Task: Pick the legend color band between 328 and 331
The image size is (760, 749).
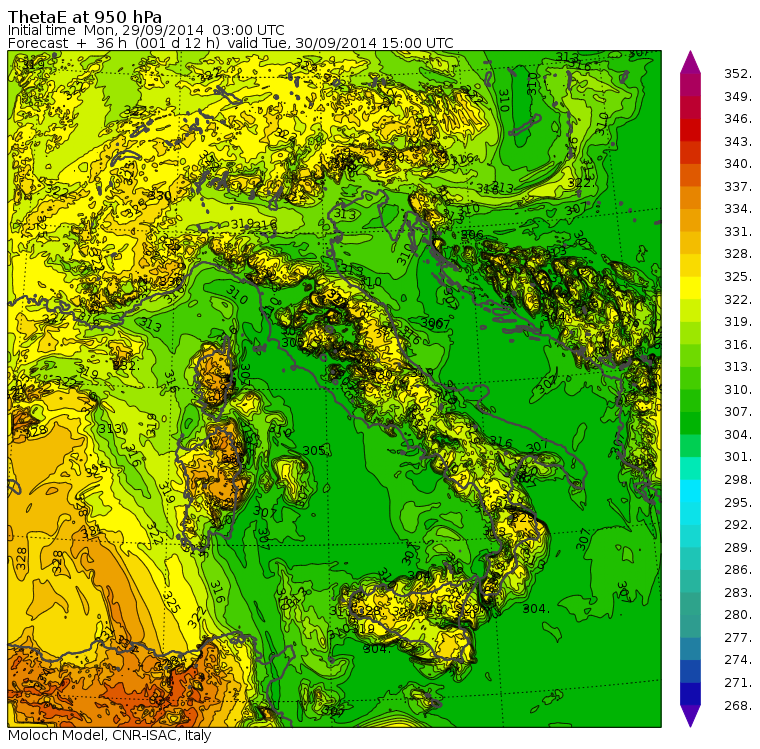Action: tap(690, 243)
